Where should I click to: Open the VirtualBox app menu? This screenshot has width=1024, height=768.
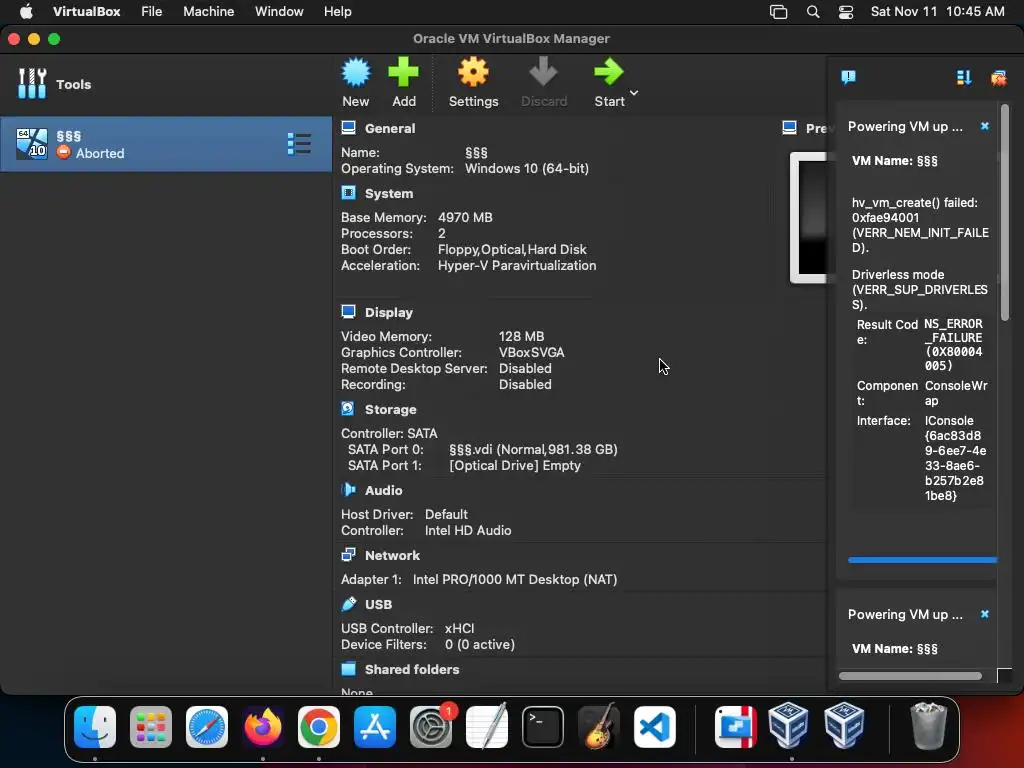86,11
